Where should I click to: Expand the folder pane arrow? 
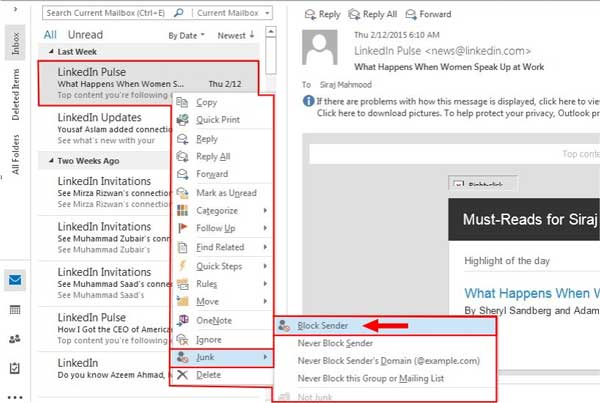15,9
